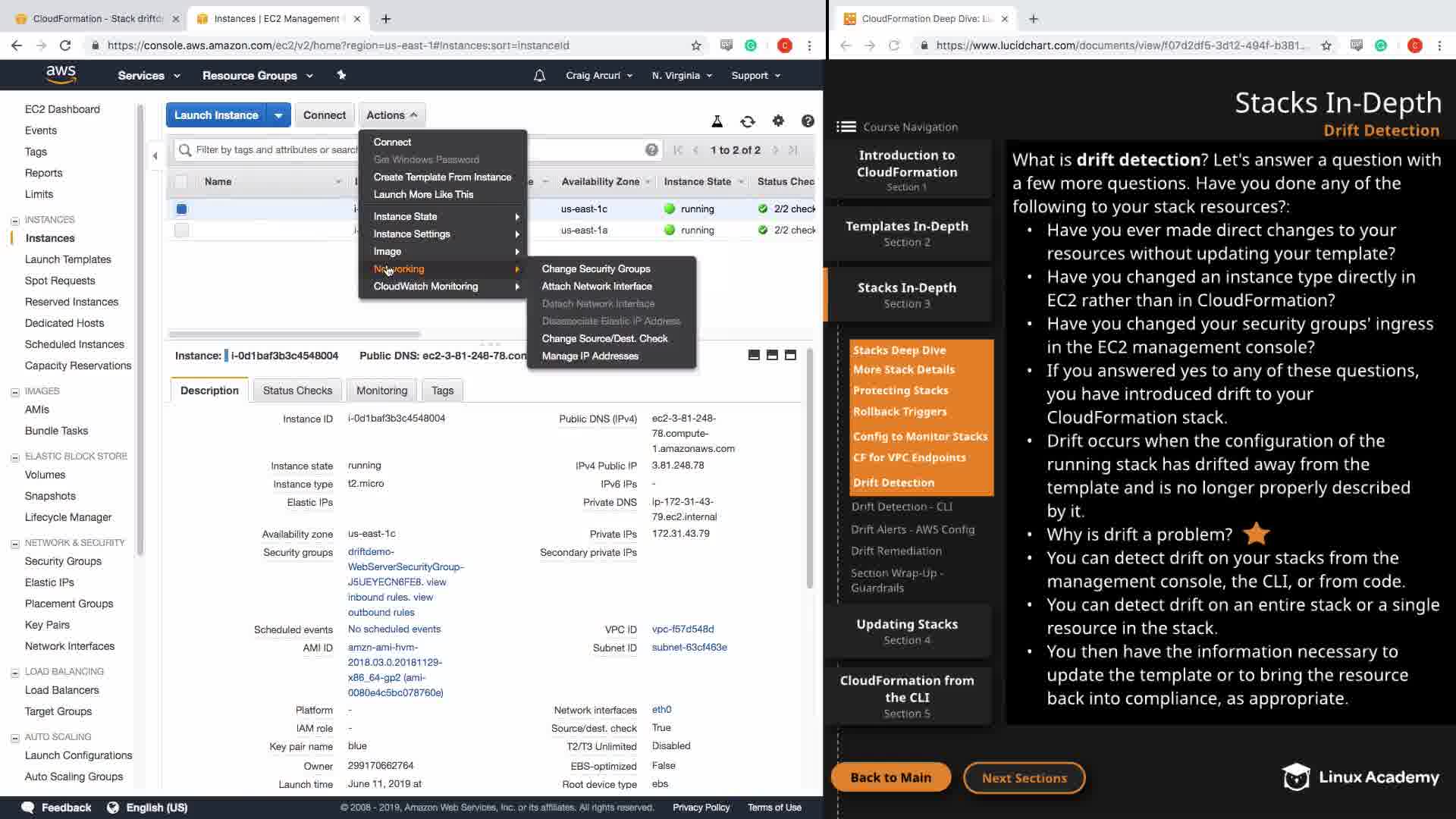Image resolution: width=1456 pixels, height=819 pixels.
Task: Open the experiments flask icon
Action: [717, 121]
